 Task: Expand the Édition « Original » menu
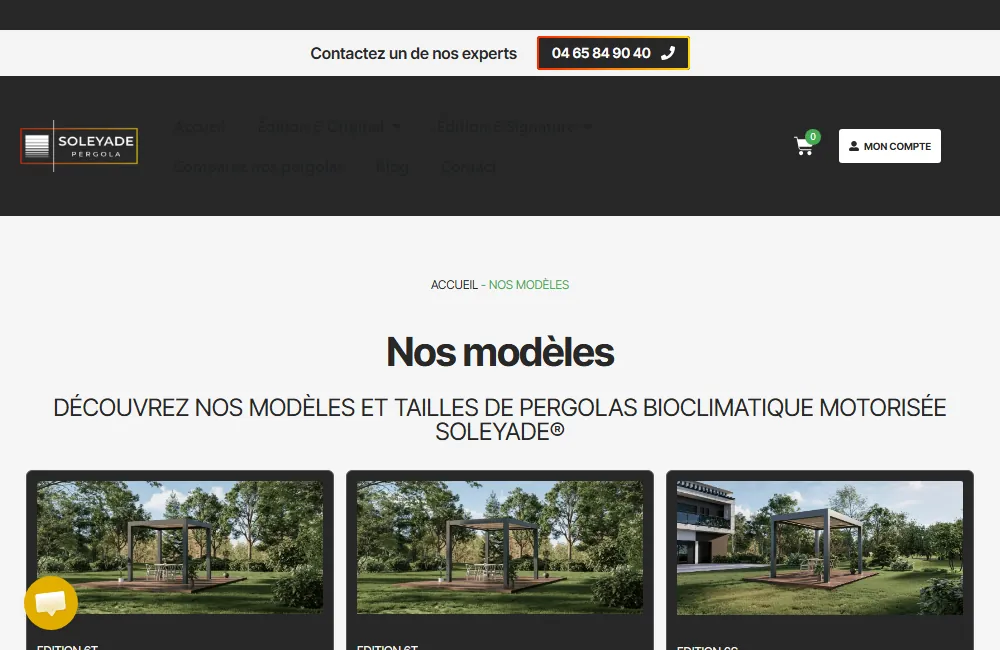pos(328,127)
